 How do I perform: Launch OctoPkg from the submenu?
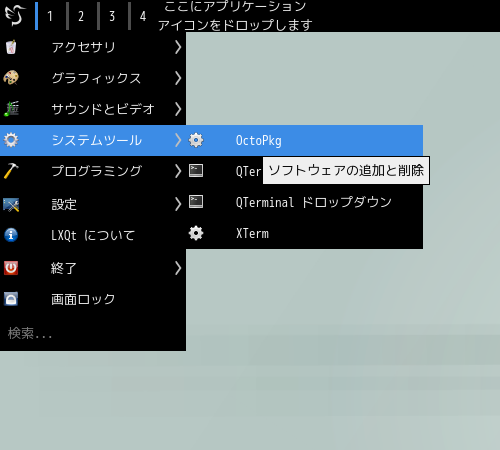coord(305,140)
